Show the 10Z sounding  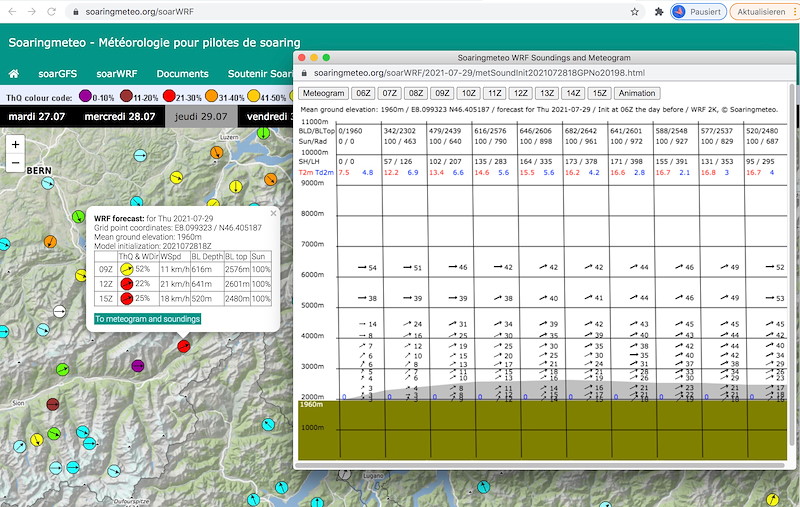coord(468,93)
